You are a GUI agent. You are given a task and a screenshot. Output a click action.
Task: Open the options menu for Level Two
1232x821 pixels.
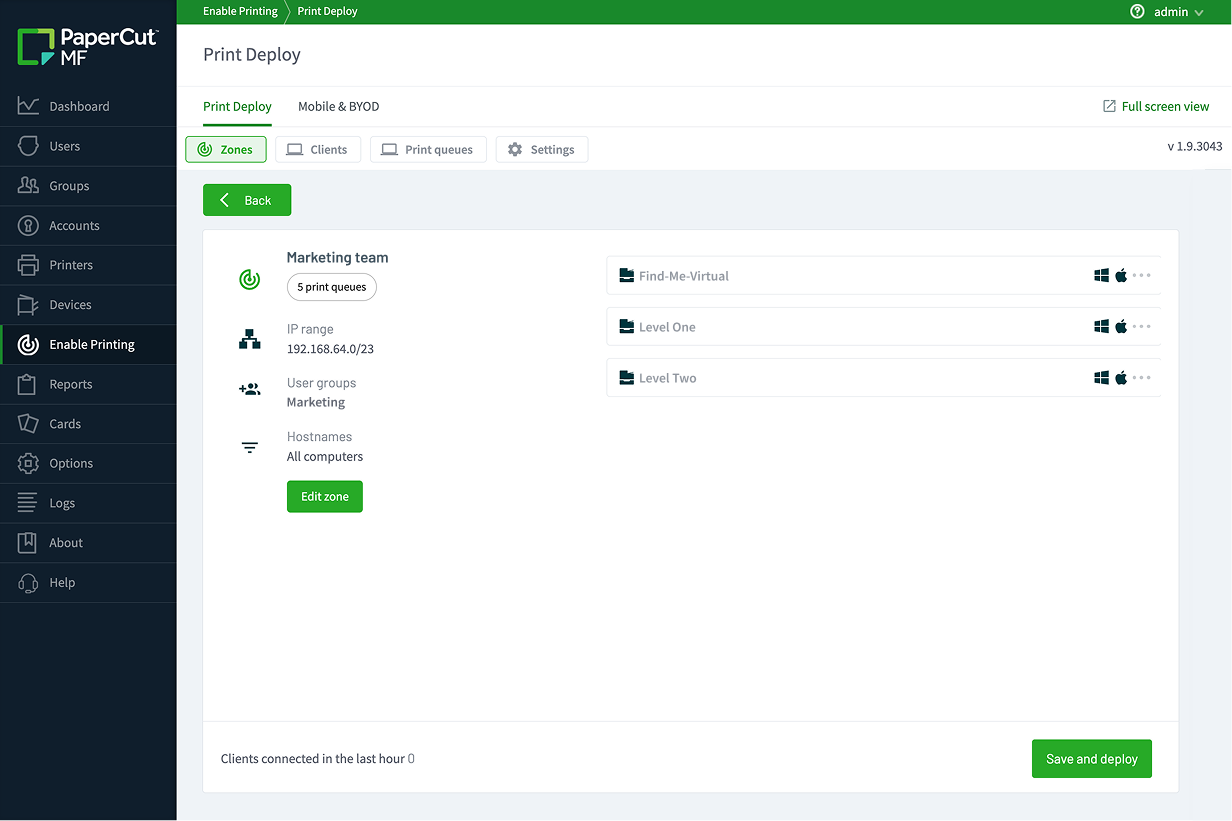tap(1143, 377)
